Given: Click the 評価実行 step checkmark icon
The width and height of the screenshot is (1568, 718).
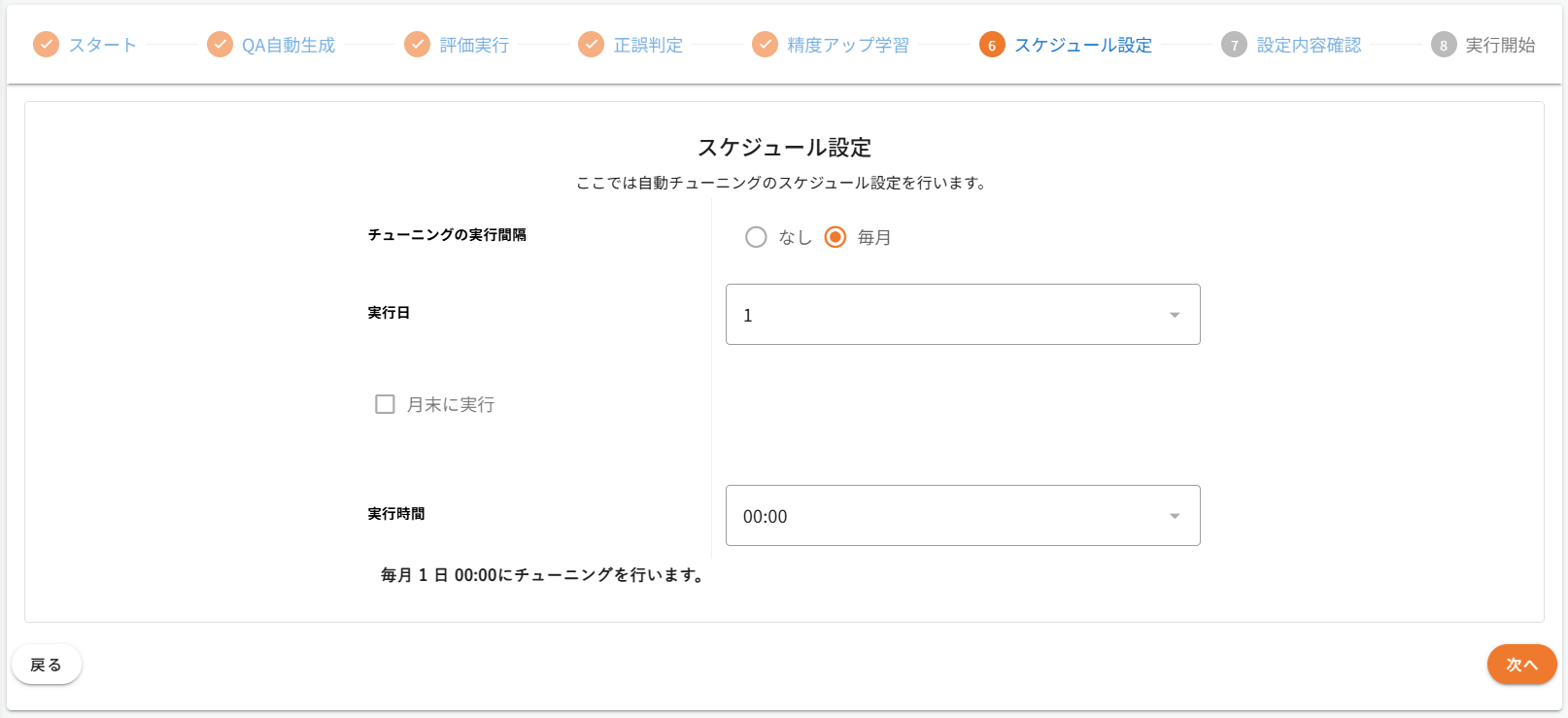Looking at the screenshot, I should [417, 45].
